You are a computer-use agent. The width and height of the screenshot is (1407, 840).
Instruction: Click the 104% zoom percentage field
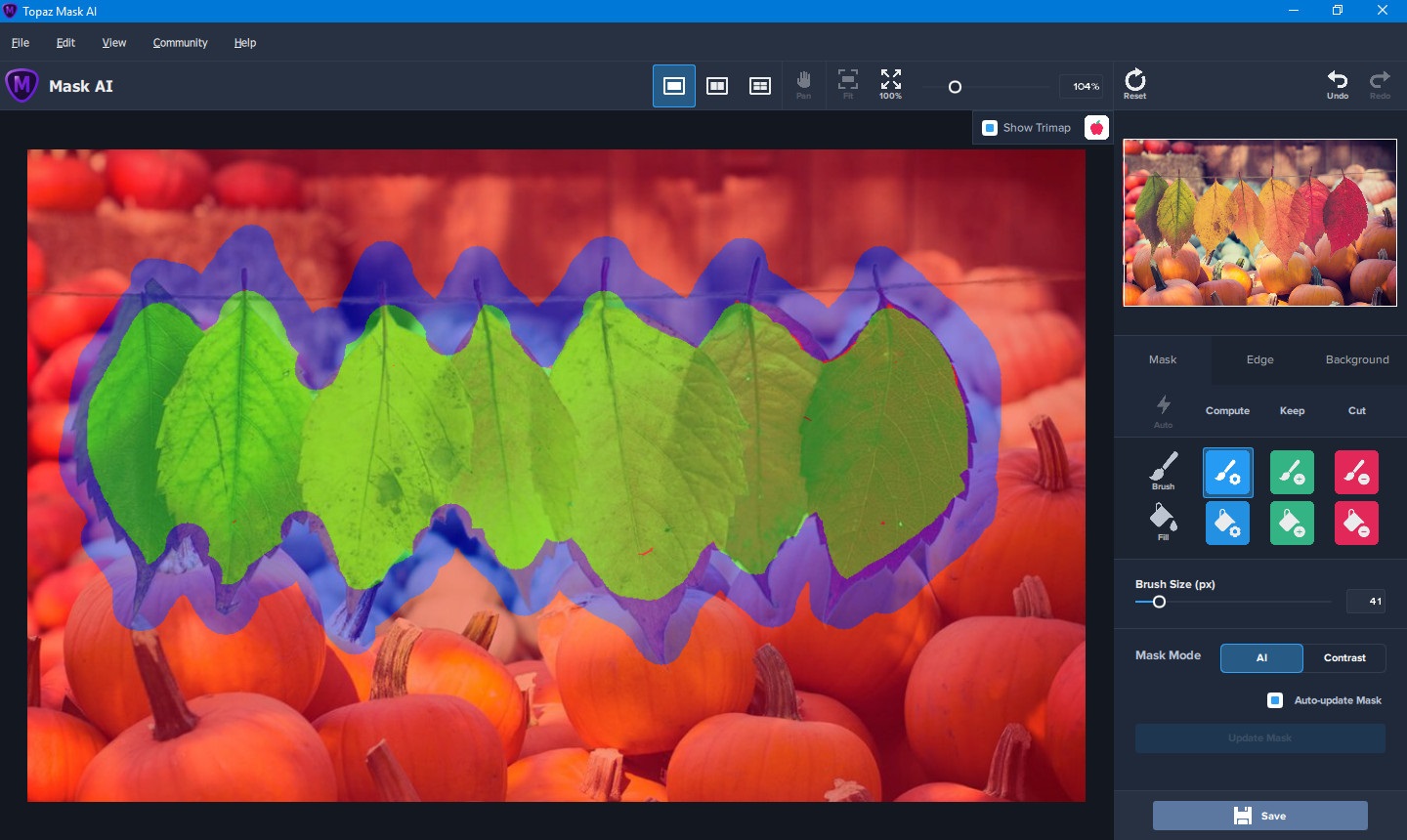(1083, 86)
